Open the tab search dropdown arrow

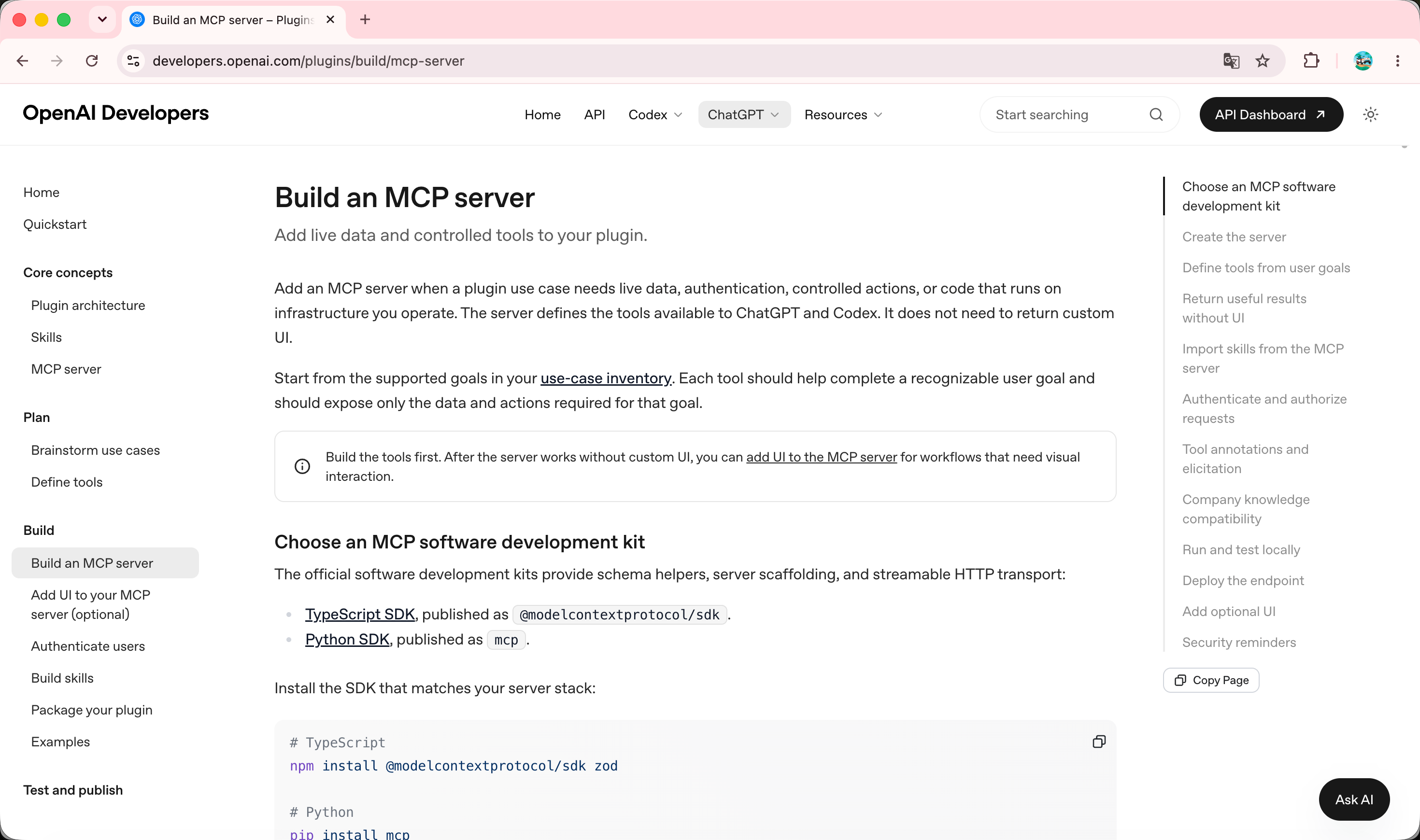pos(102,20)
